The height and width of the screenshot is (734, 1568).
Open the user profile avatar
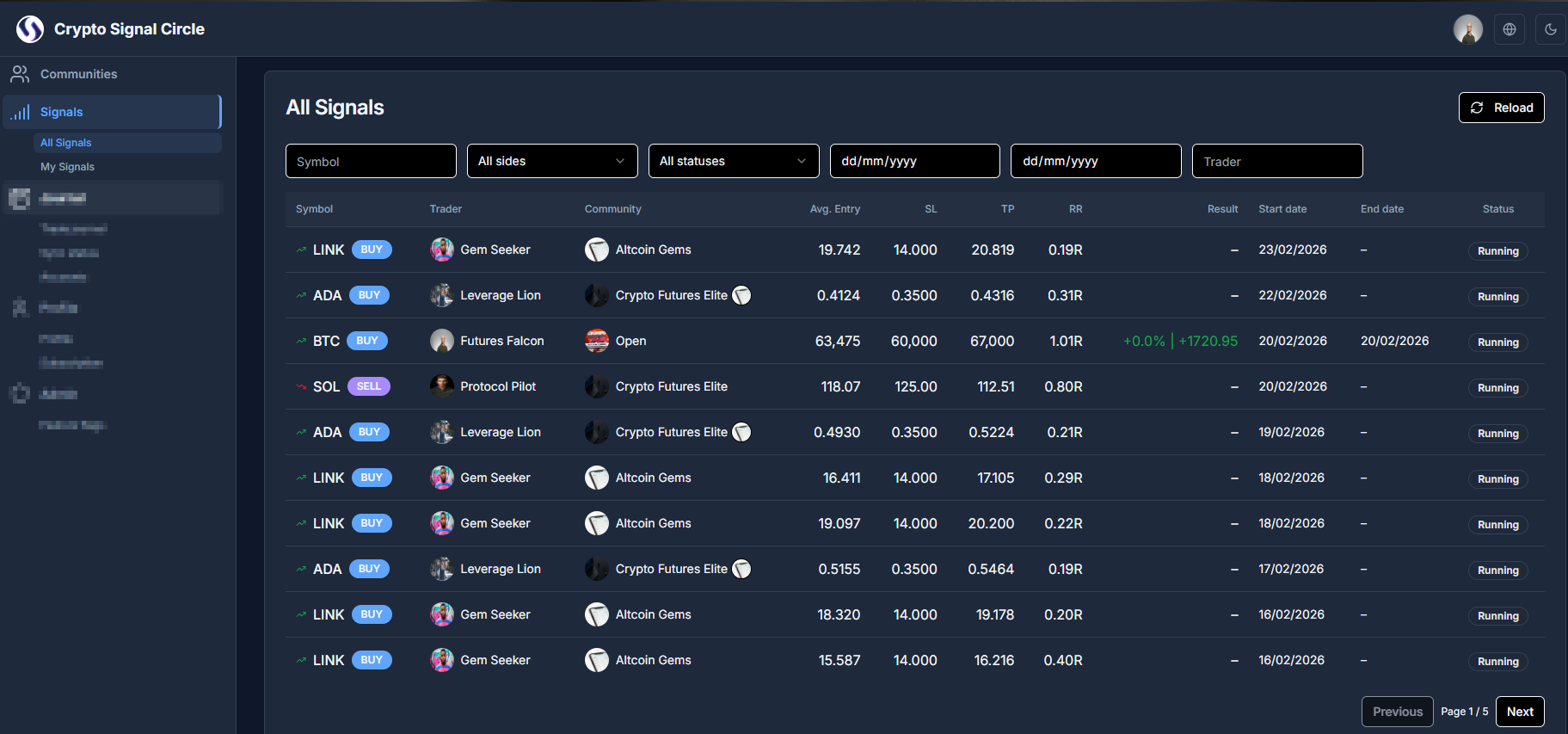(1467, 29)
